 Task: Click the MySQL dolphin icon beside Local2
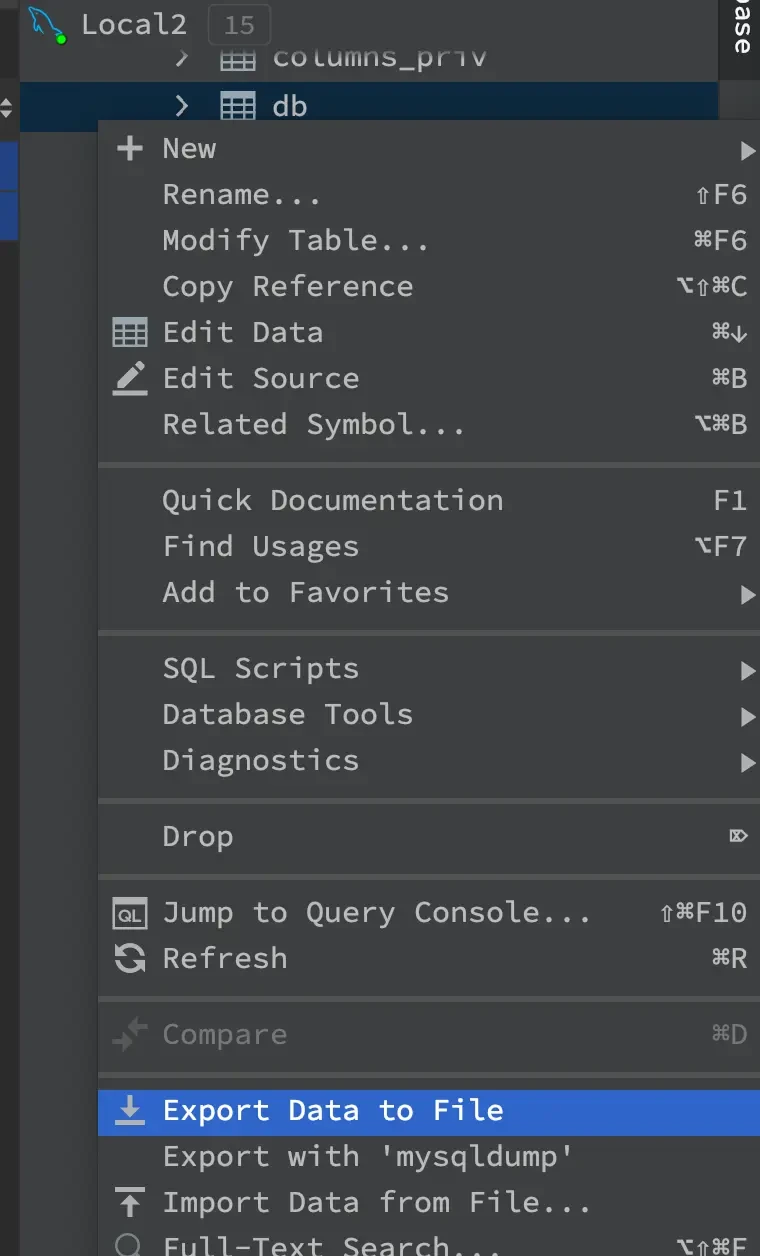point(47,24)
